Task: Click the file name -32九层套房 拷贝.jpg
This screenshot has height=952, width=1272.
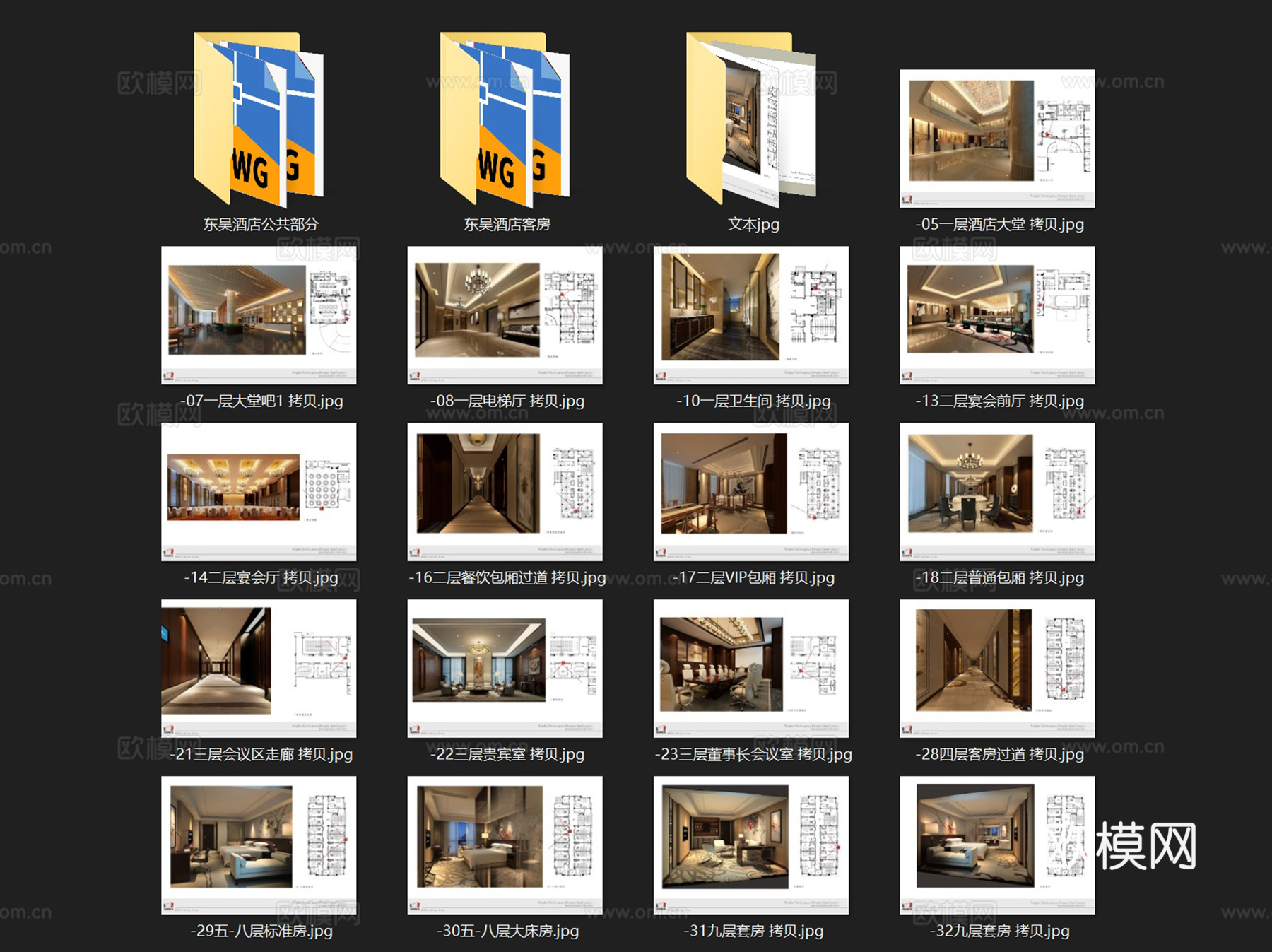Action: [x=999, y=931]
